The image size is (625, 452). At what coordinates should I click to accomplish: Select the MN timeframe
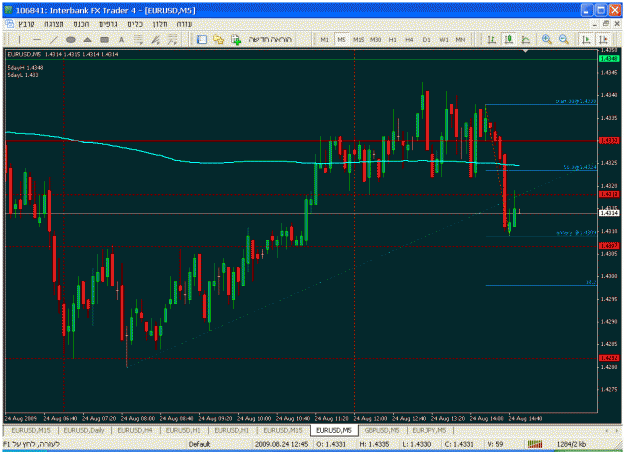click(460, 39)
